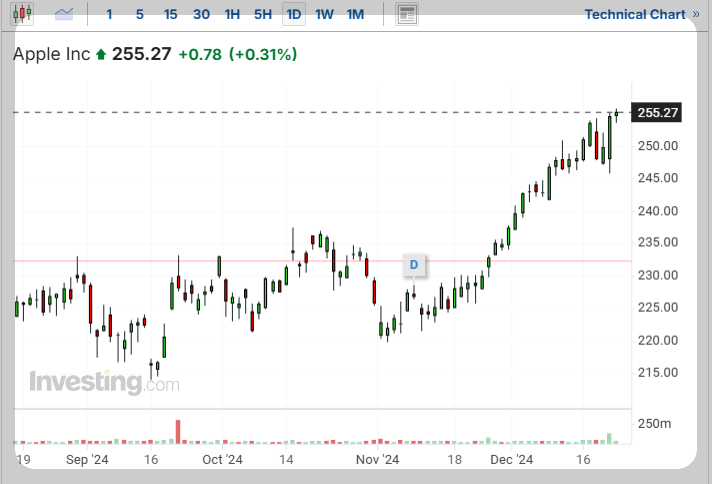Select the 15 minute interval
This screenshot has height=484, width=712.
[x=170, y=15]
